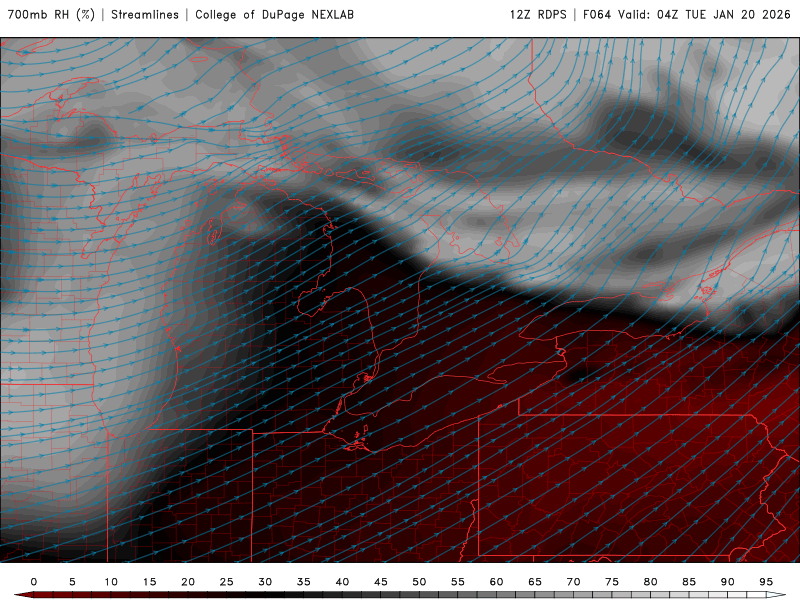Viewport: 800px width, 600px height.
Task: Click the '0' value on the legend
Action: (34, 582)
